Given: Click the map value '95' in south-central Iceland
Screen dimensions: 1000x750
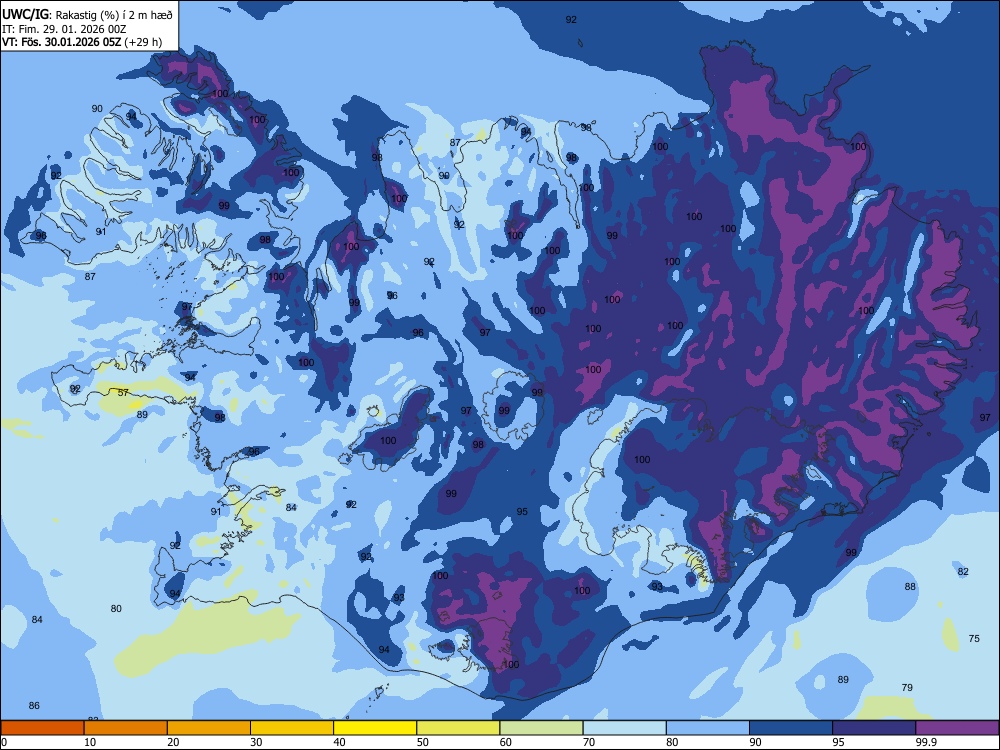Looking at the screenshot, I should point(522,511).
